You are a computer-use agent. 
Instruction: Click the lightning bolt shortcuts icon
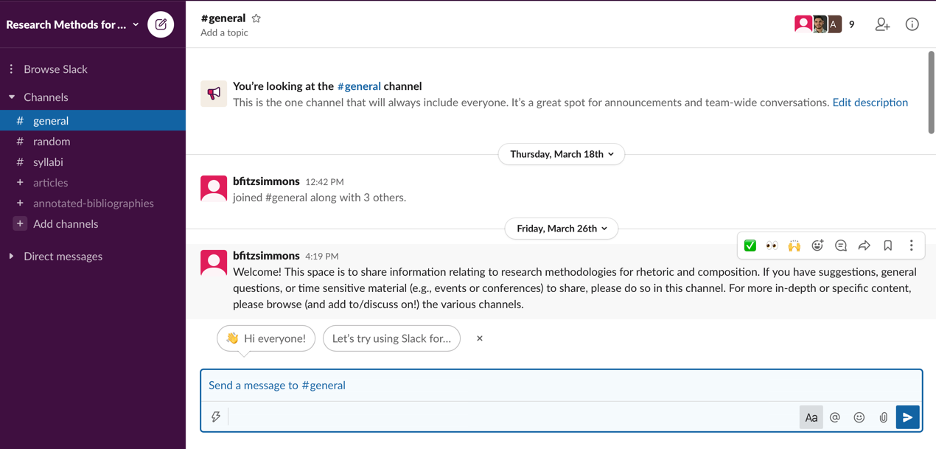pyautogui.click(x=216, y=417)
